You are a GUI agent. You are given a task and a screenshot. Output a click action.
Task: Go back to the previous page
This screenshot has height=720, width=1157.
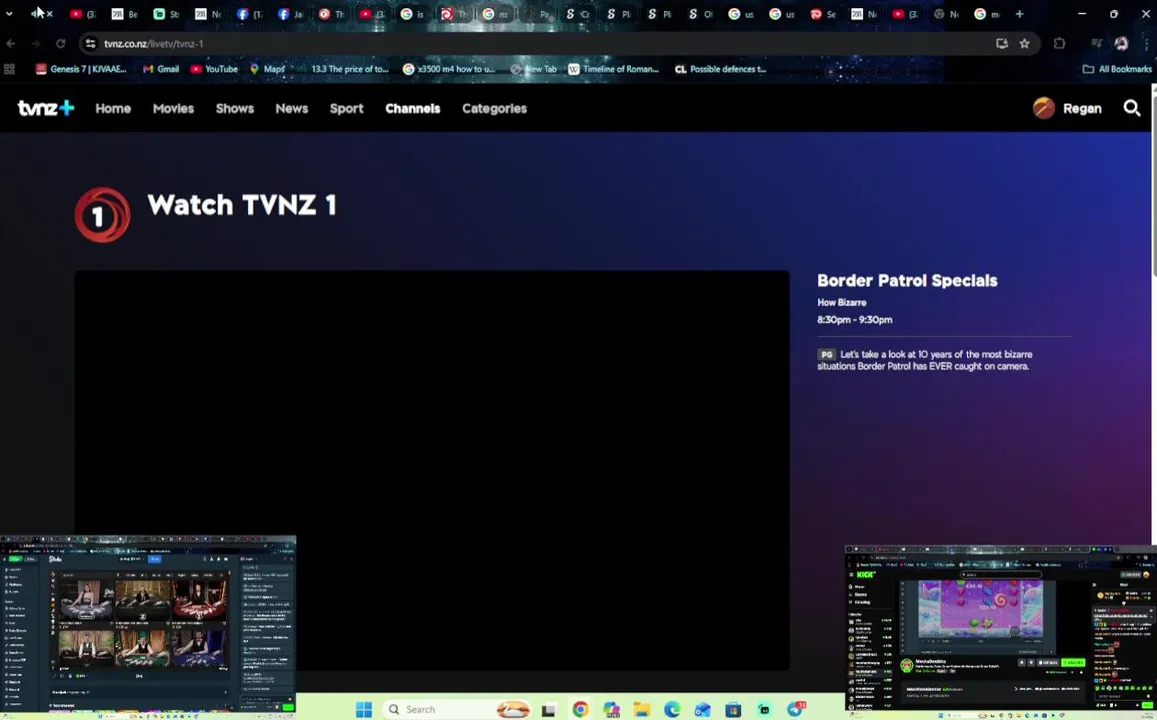click(11, 44)
